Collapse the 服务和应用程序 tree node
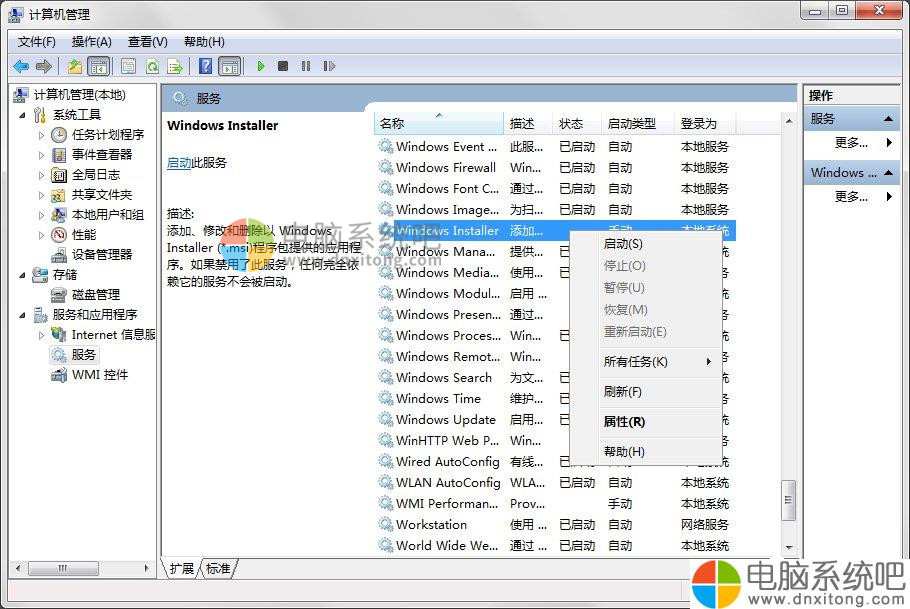The height and width of the screenshot is (609, 910). tap(22, 315)
